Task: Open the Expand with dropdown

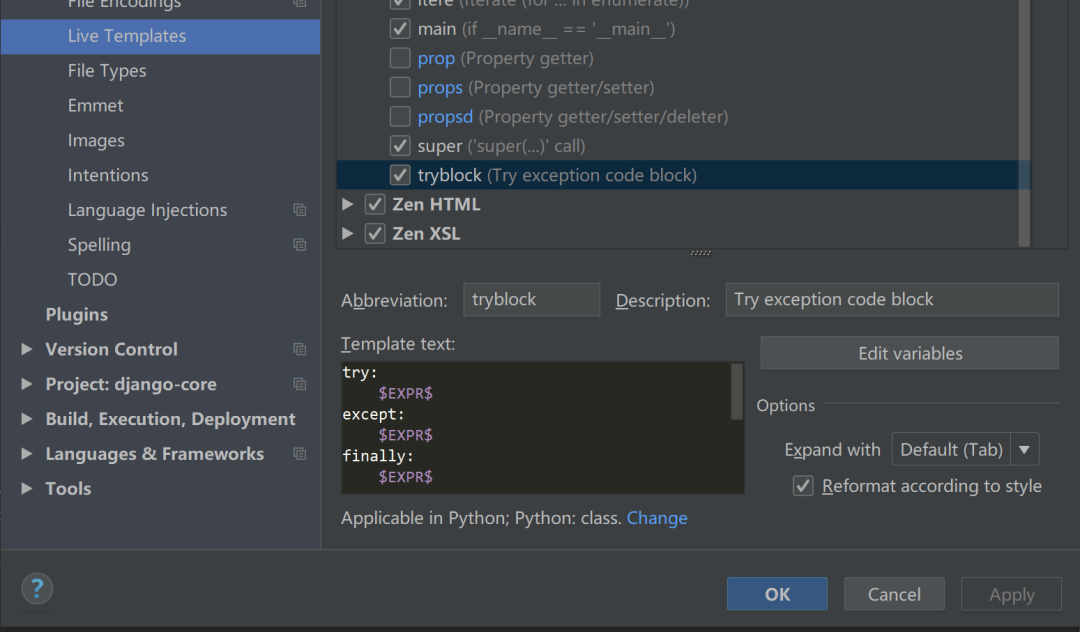Action: (964, 450)
